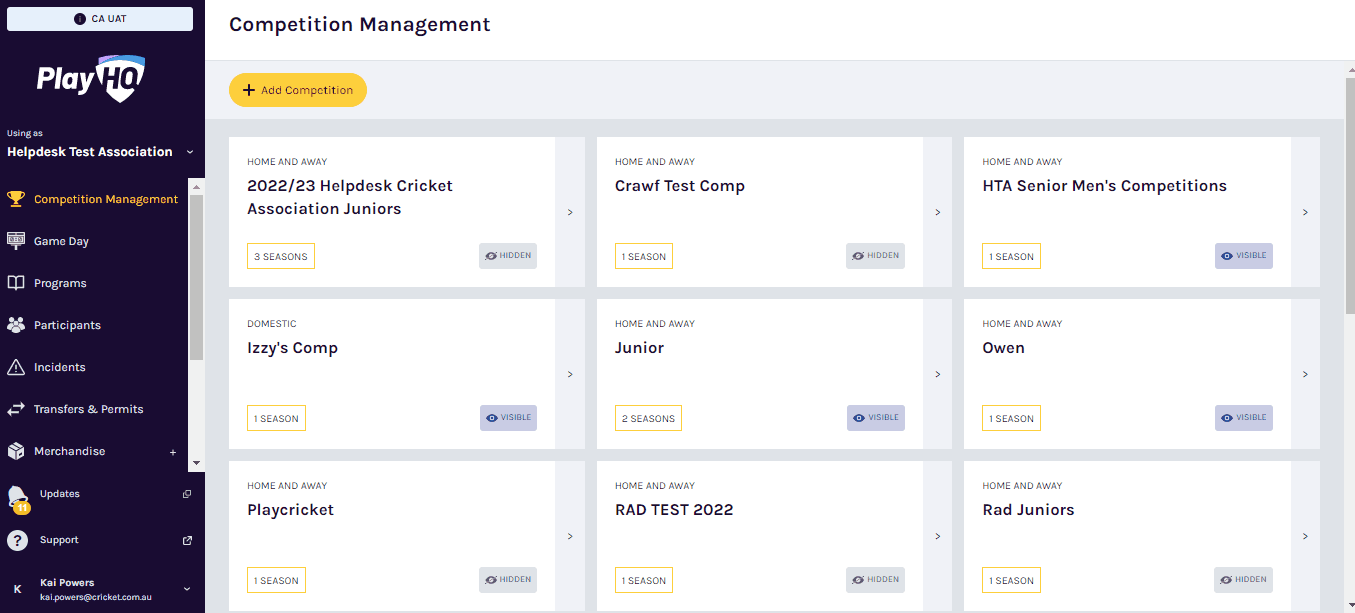
Task: Open Kai Powers account menu chevron
Action: tap(186, 589)
